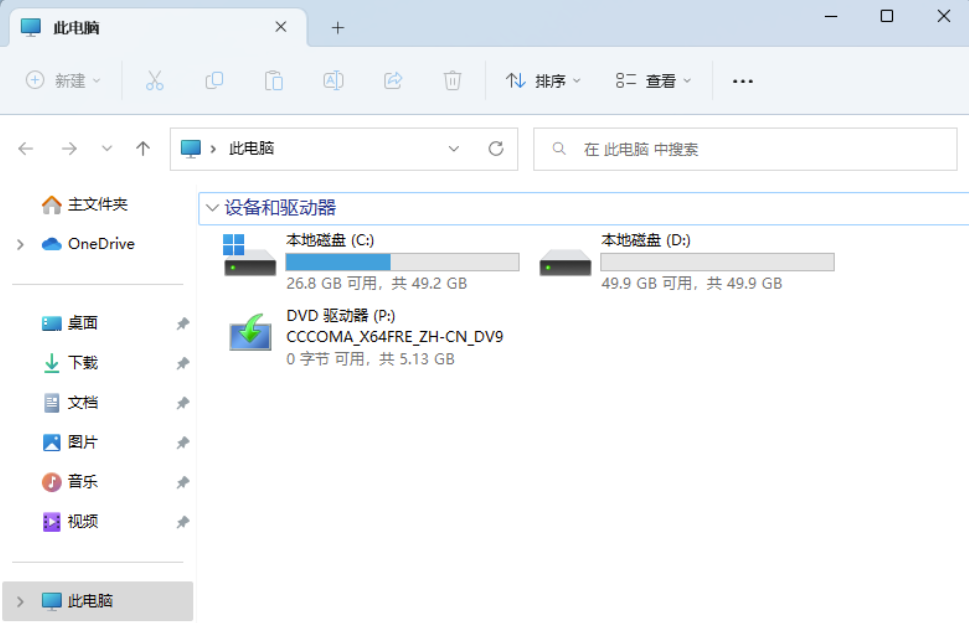Click the pin icon beside 视频
969x623 pixels.
182,523
